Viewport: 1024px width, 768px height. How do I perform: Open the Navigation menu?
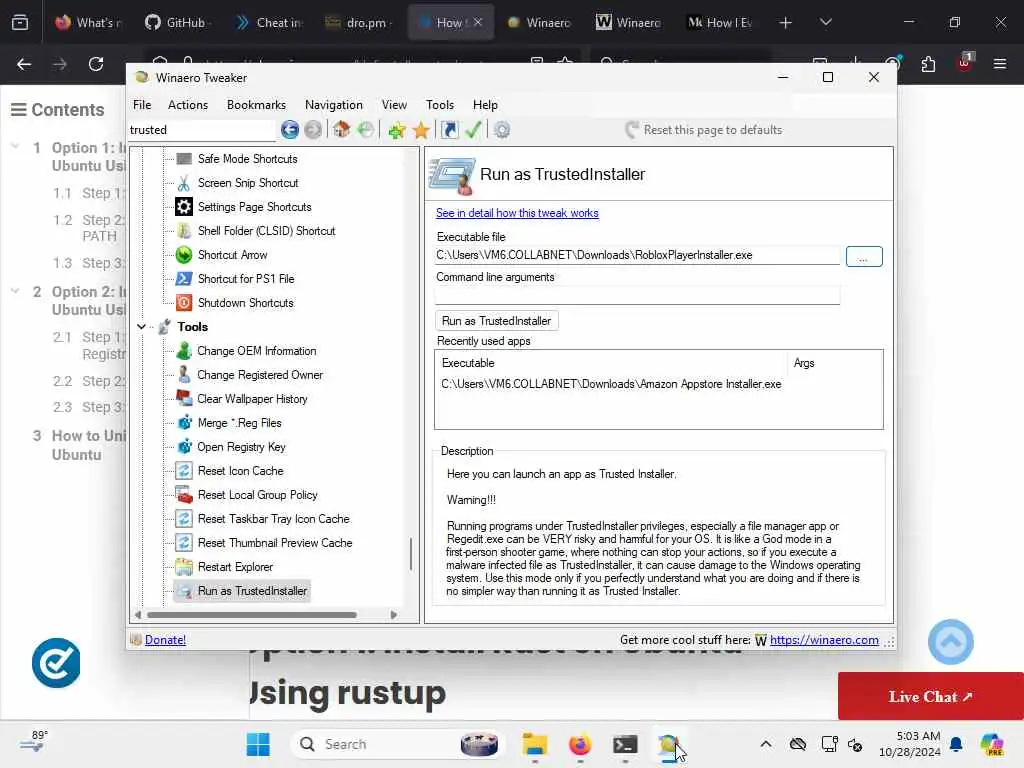334,104
